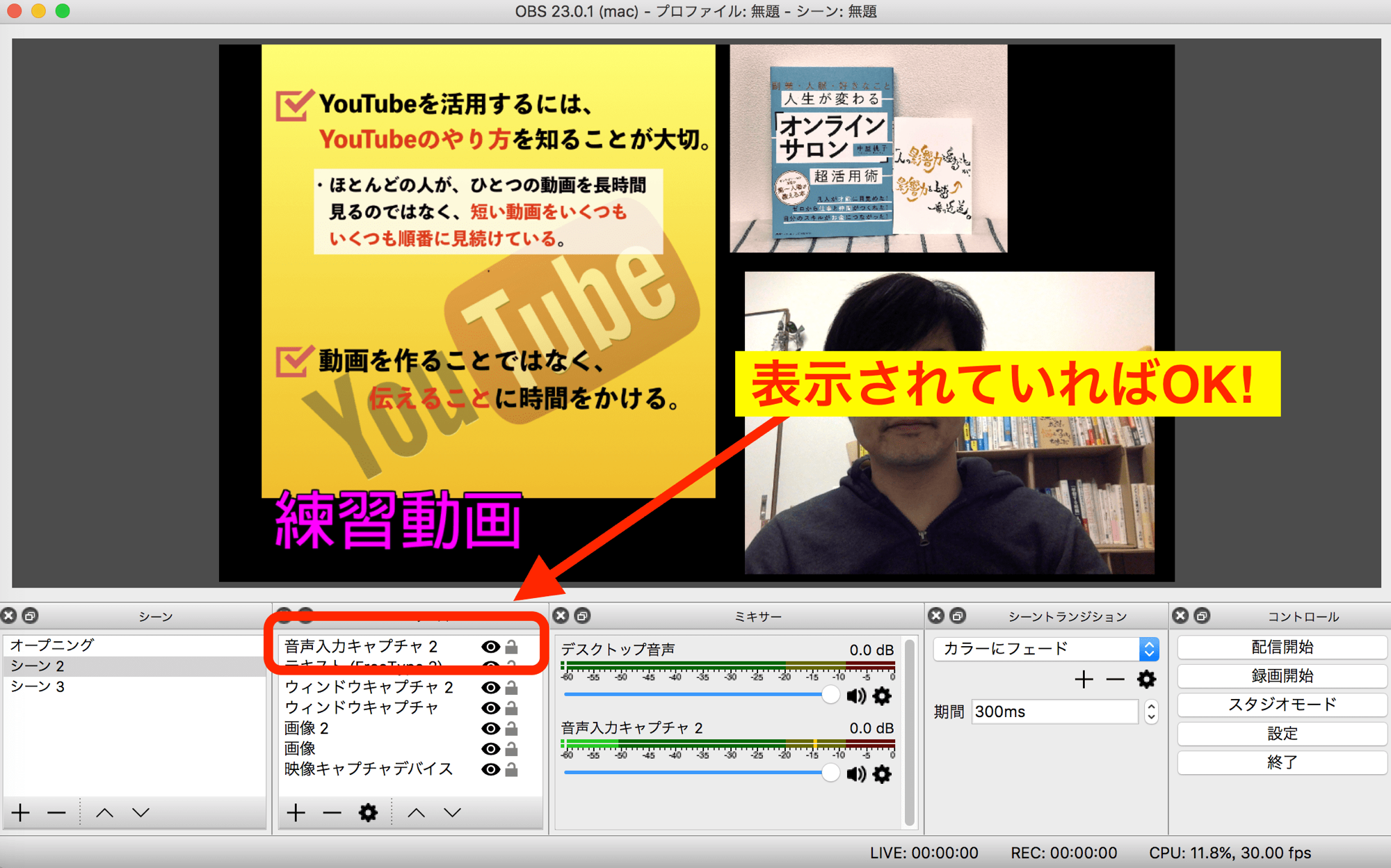Image resolution: width=1391 pixels, height=868 pixels.
Task: Click 配信開始 button
Action: tap(1282, 647)
